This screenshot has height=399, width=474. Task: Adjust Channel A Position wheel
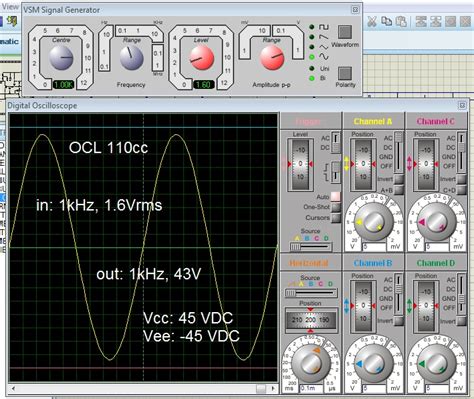coord(363,164)
